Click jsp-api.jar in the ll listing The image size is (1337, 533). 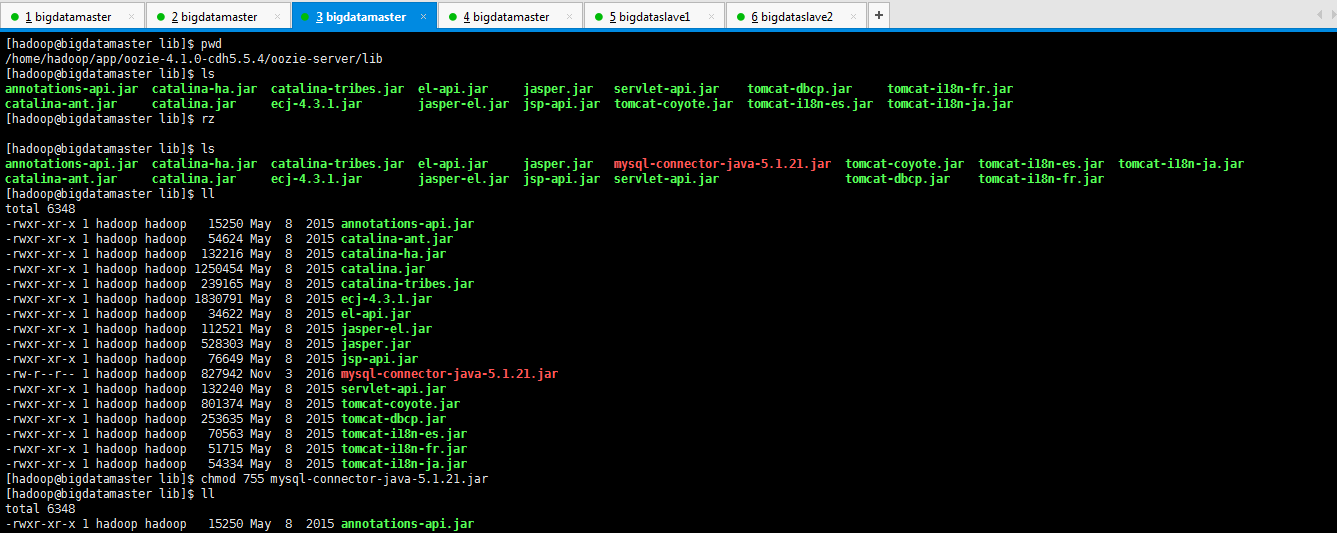[x=379, y=359]
